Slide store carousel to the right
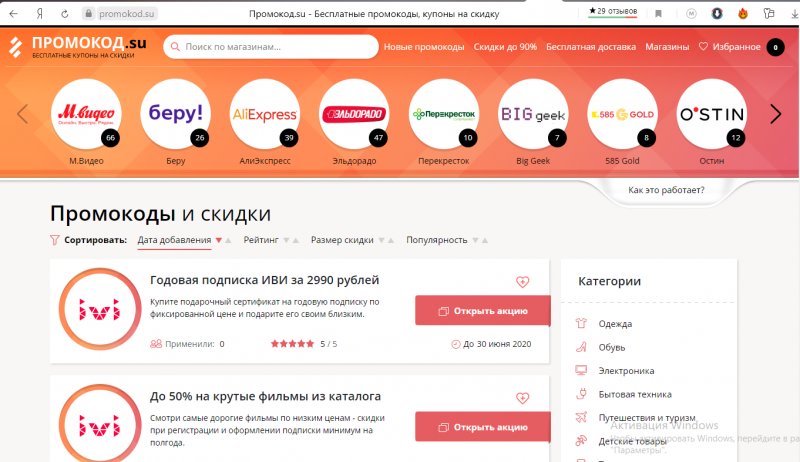800x462 pixels. pyautogui.click(x=776, y=114)
